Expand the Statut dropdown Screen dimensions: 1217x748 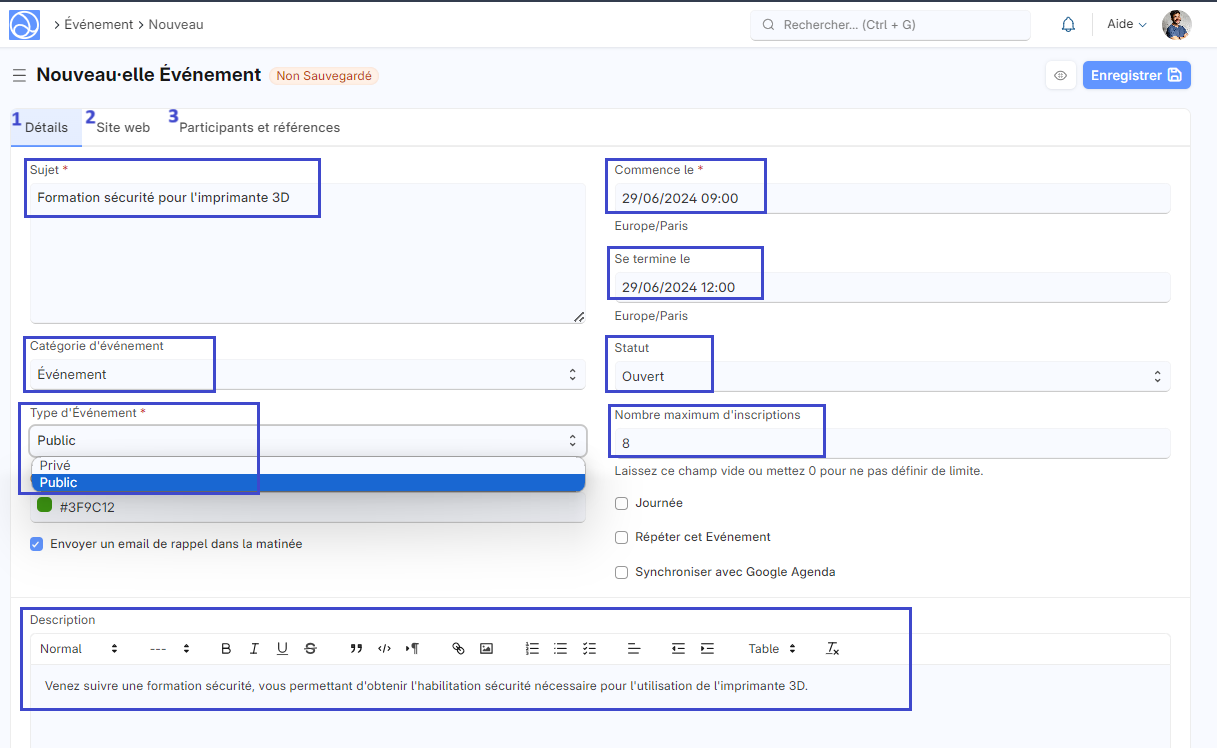890,377
